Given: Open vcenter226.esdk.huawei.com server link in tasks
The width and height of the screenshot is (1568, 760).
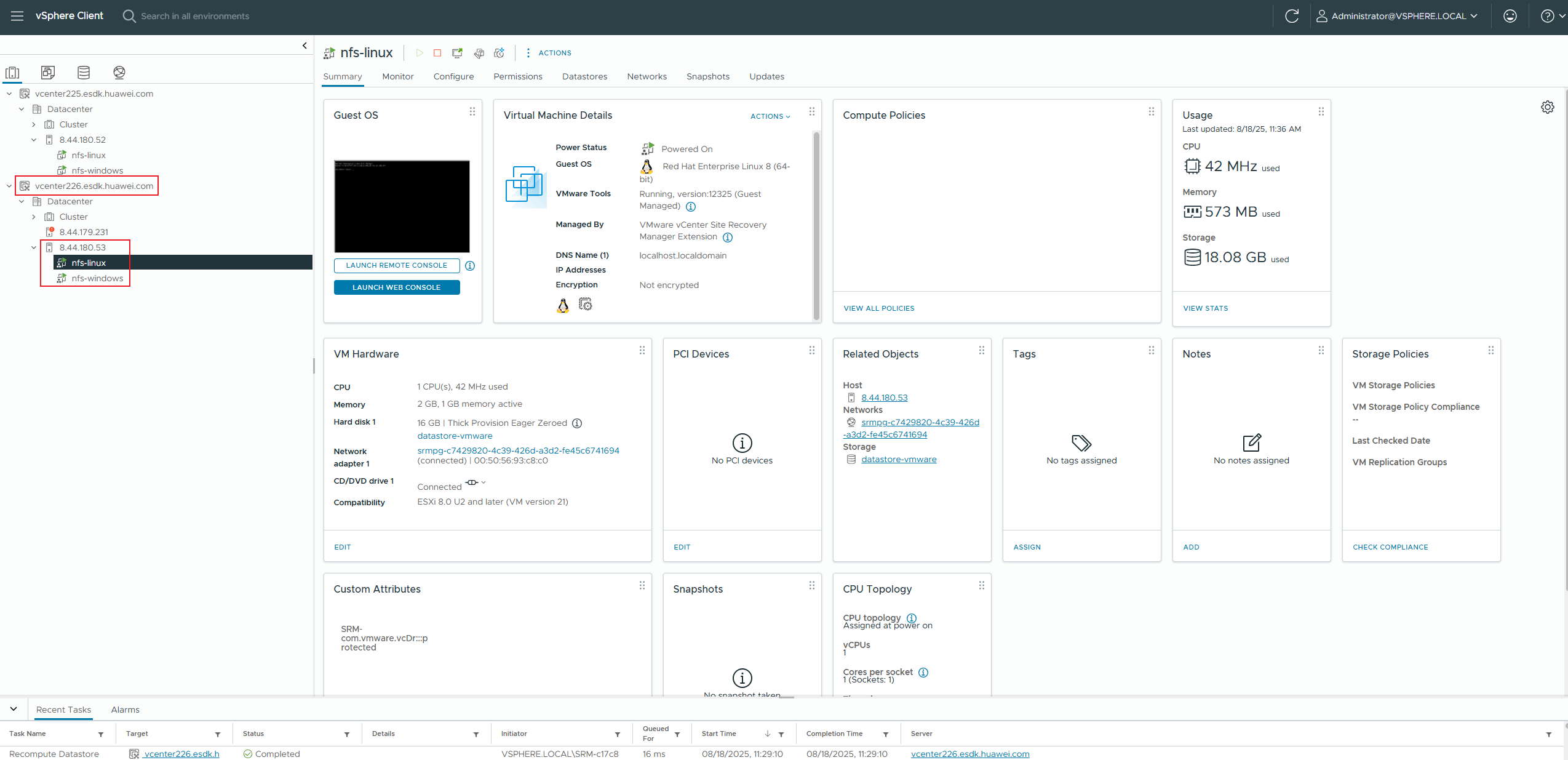Looking at the screenshot, I should tap(970, 754).
